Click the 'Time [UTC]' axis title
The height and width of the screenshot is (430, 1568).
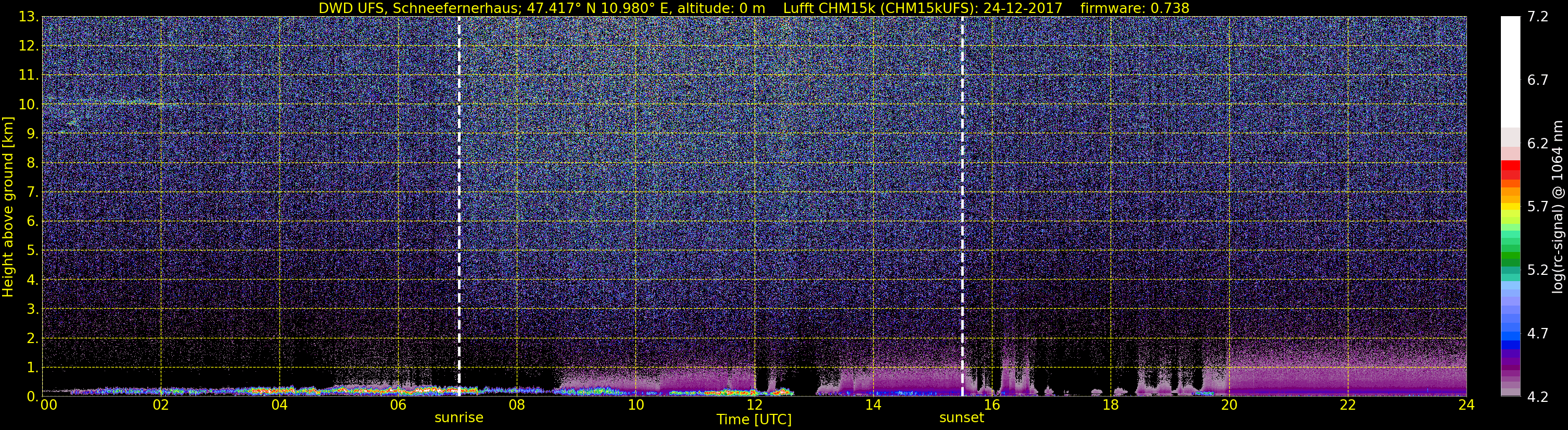(754, 420)
